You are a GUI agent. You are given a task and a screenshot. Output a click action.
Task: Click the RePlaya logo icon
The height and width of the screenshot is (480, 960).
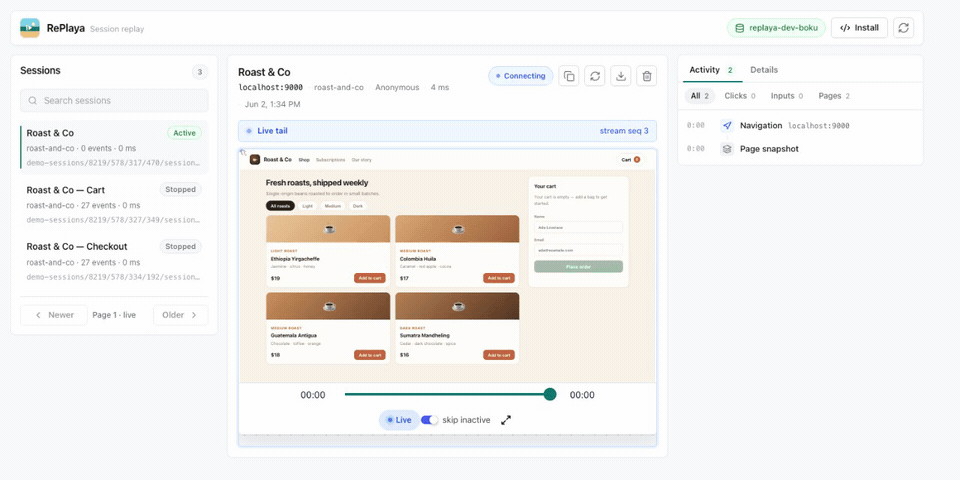[30, 28]
